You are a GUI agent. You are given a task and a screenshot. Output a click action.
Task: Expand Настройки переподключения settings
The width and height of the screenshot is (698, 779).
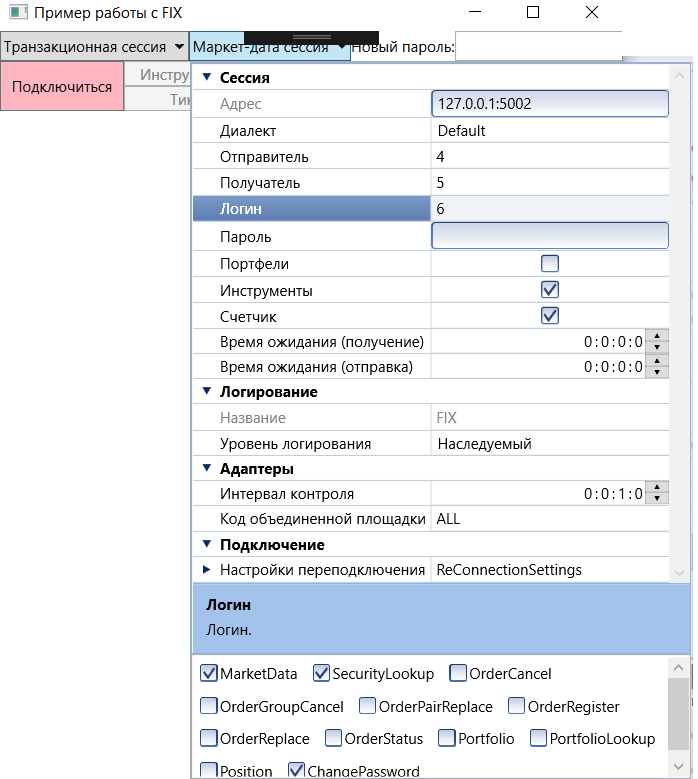click(207, 570)
